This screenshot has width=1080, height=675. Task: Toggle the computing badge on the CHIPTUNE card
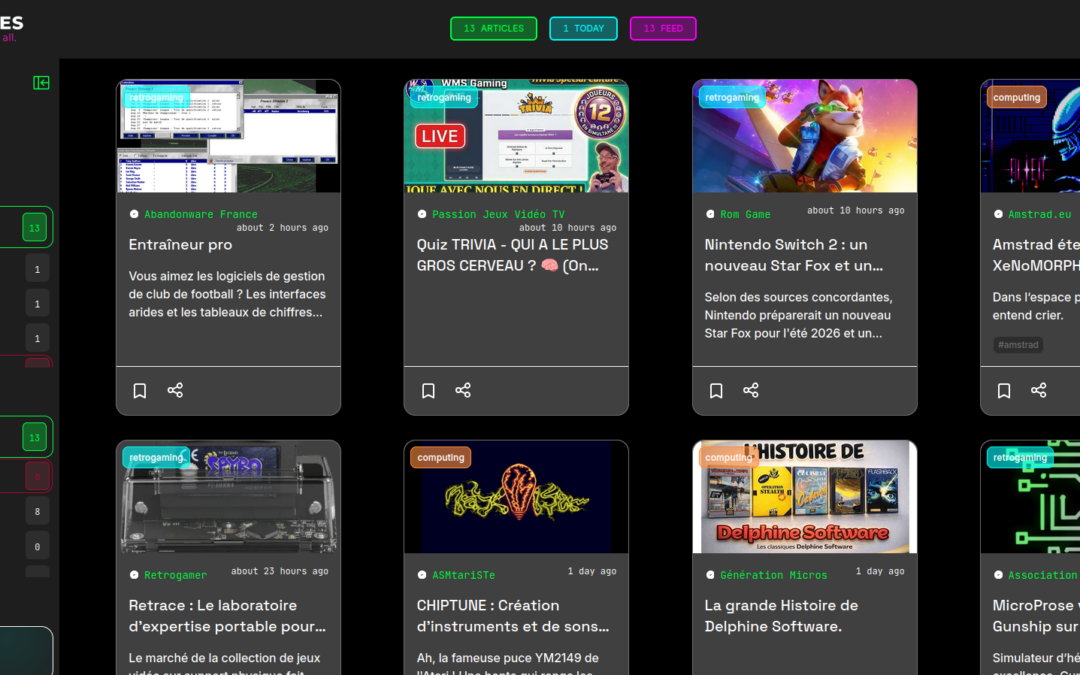pos(440,457)
